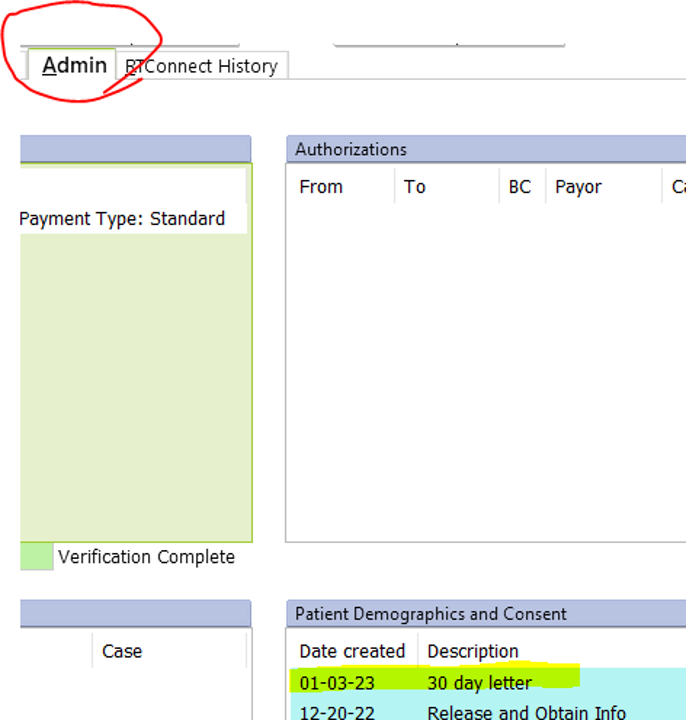The width and height of the screenshot is (686, 720).
Task: Select the BC column header
Action: click(x=520, y=187)
